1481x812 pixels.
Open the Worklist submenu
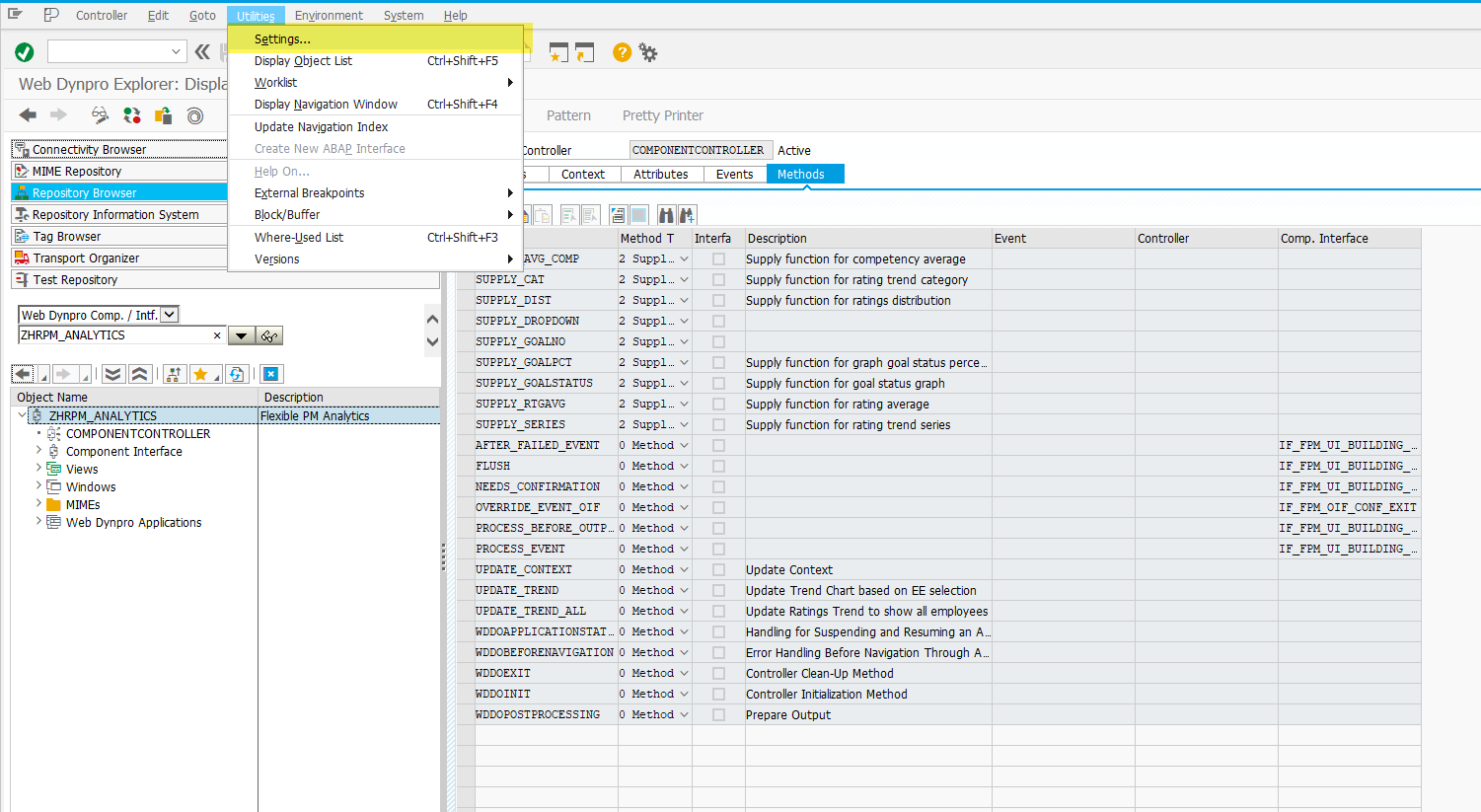375,82
